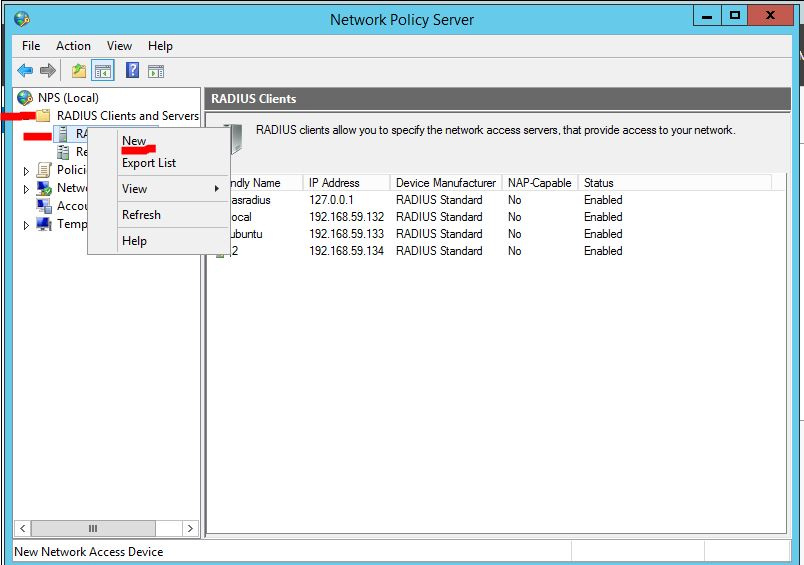Expand the Policies tree node
This screenshot has width=804, height=565.
tap(26, 171)
